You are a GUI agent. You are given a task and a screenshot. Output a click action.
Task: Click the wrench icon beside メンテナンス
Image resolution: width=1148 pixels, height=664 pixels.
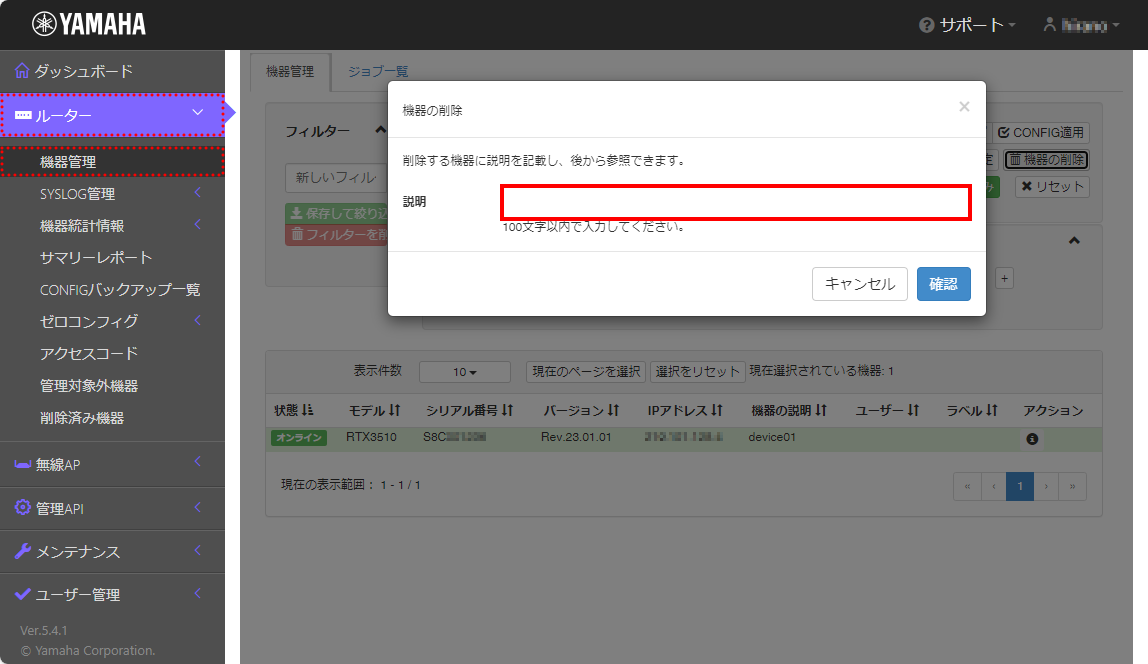click(x=22, y=551)
